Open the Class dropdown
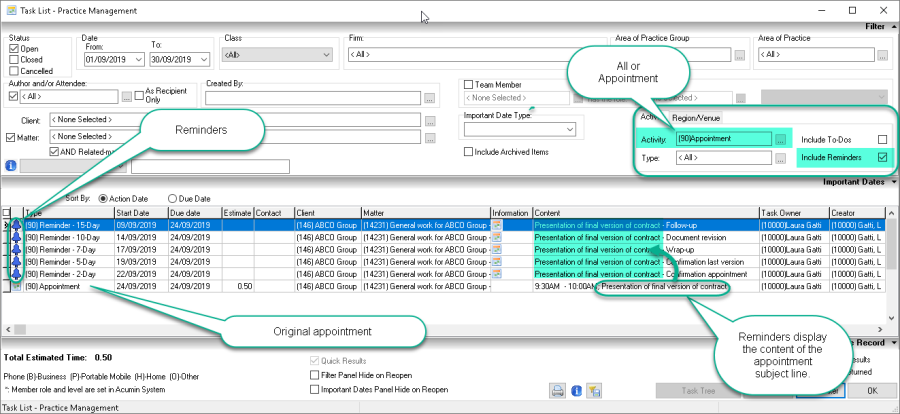 [x=326, y=55]
